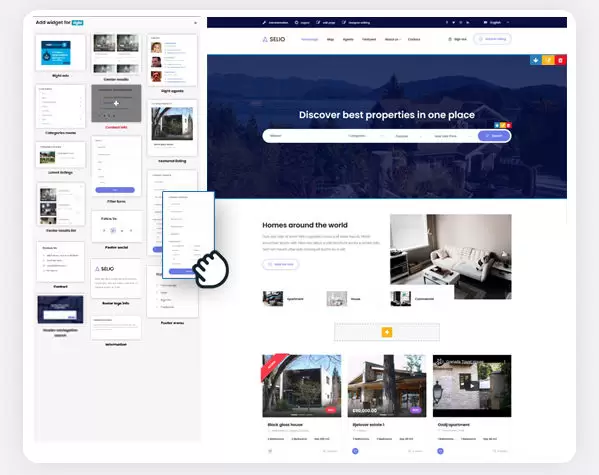Click the blue move-down arrow icon on hero
599x475 pixels.
(x=536, y=60)
